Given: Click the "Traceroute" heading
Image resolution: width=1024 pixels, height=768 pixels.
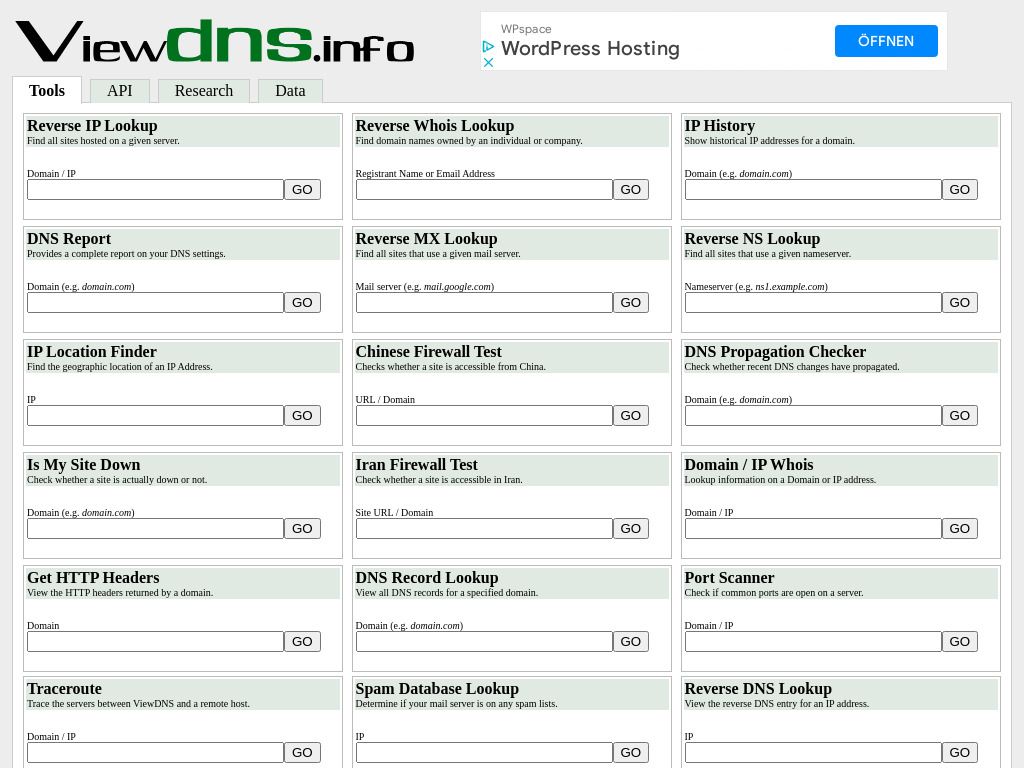Looking at the screenshot, I should 65,688.
